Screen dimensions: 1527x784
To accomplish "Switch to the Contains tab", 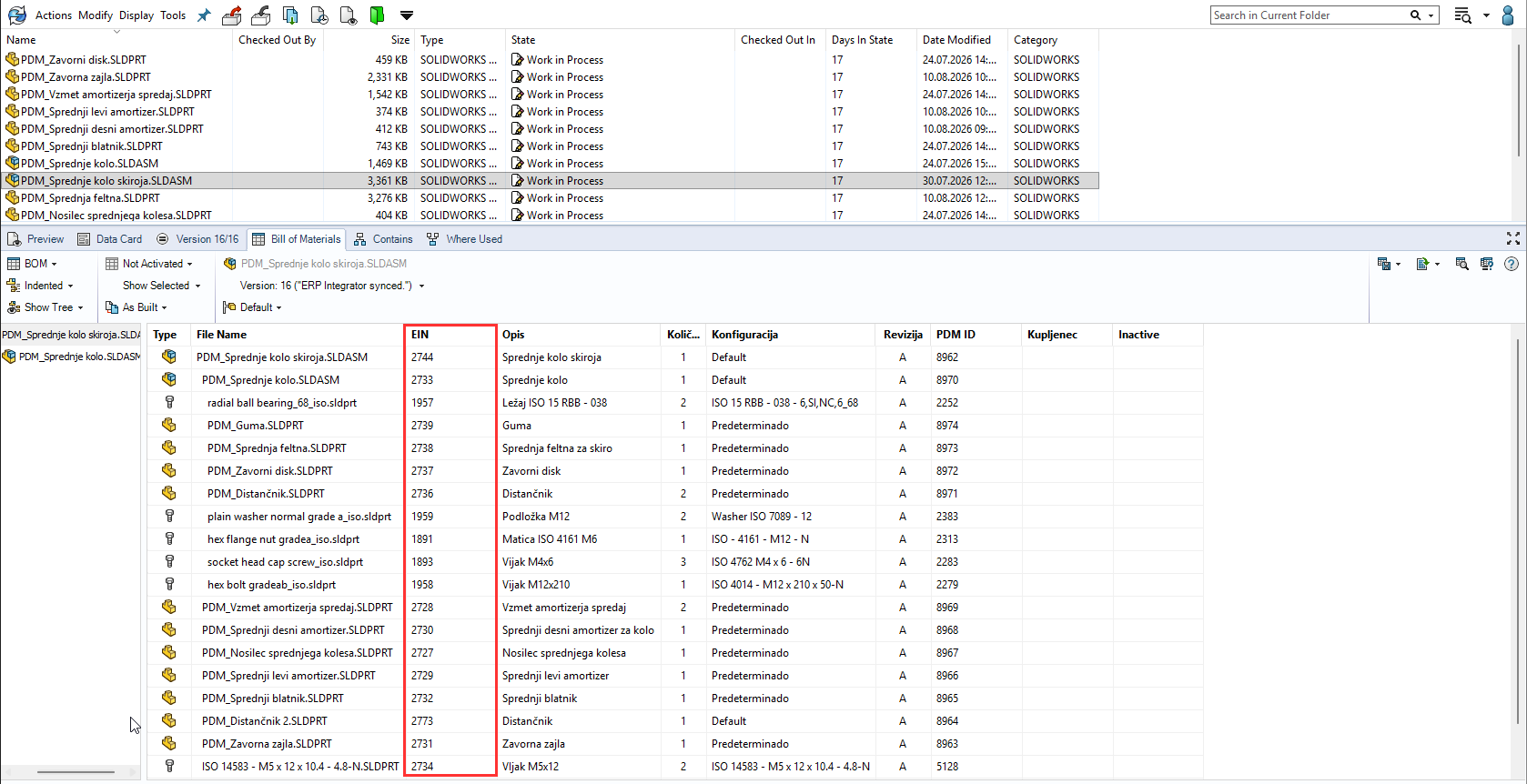I will 383,239.
